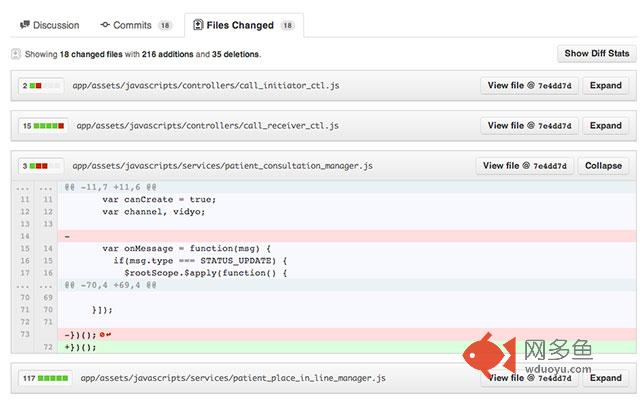This screenshot has height=400, width=640.
Task: Click the diffstat badge showing 3 changes
Action: click(x=41, y=166)
